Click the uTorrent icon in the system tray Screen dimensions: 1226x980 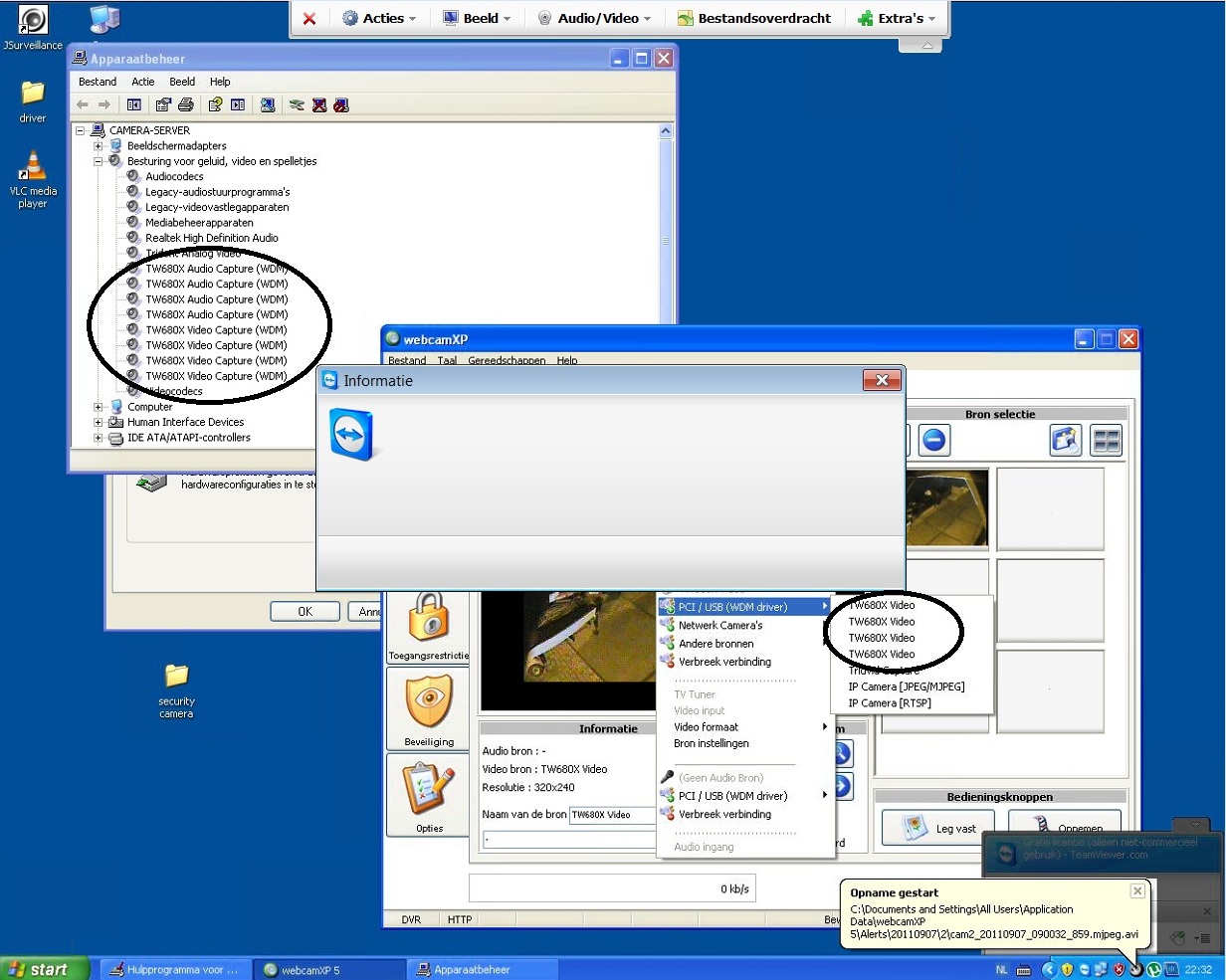(x=1153, y=969)
